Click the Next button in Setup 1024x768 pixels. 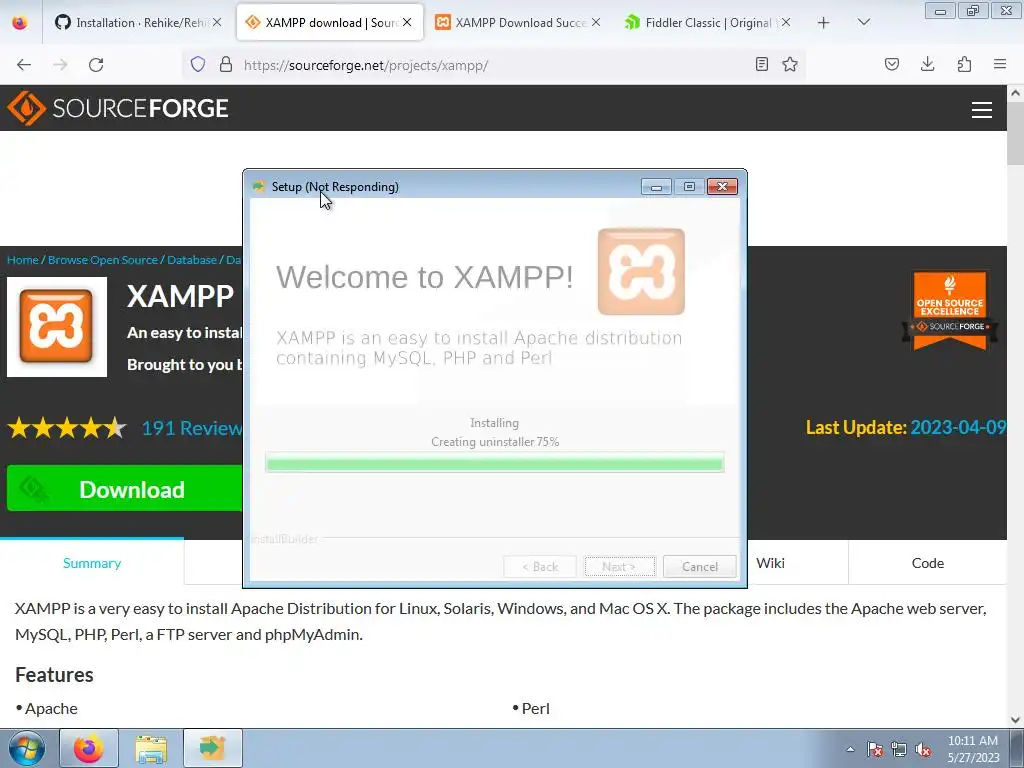[x=619, y=566]
